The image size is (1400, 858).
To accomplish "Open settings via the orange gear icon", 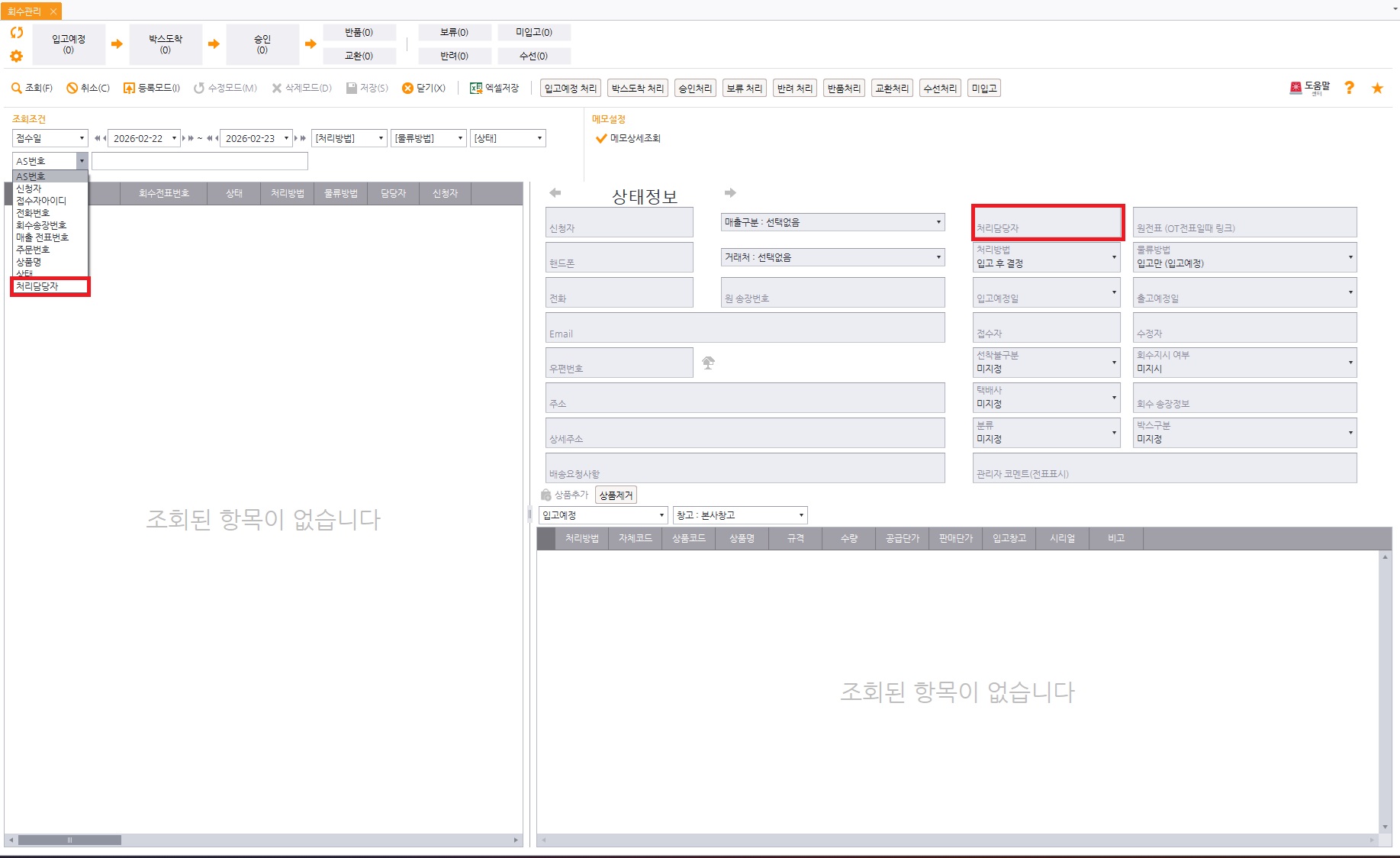I will coord(16,56).
